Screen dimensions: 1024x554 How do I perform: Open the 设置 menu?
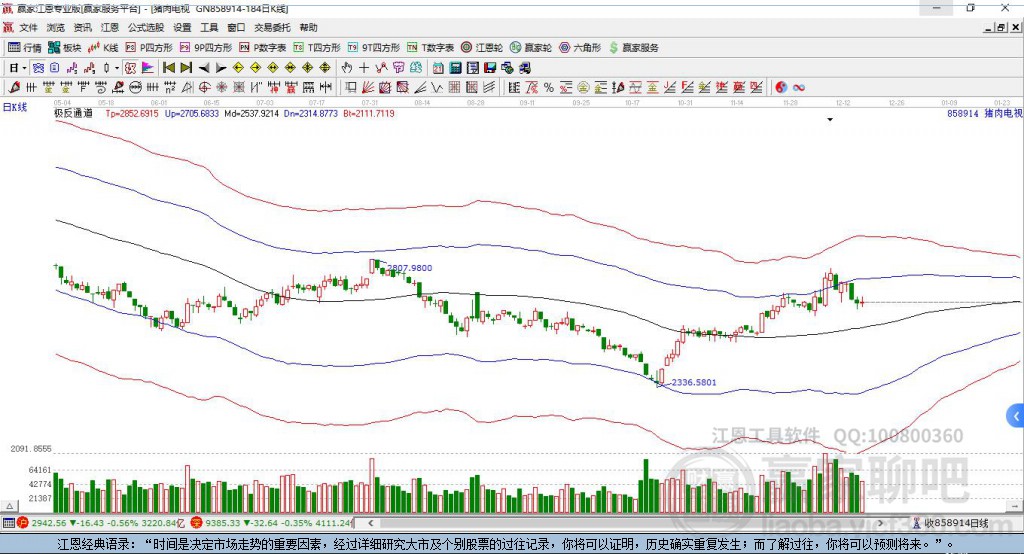point(182,27)
